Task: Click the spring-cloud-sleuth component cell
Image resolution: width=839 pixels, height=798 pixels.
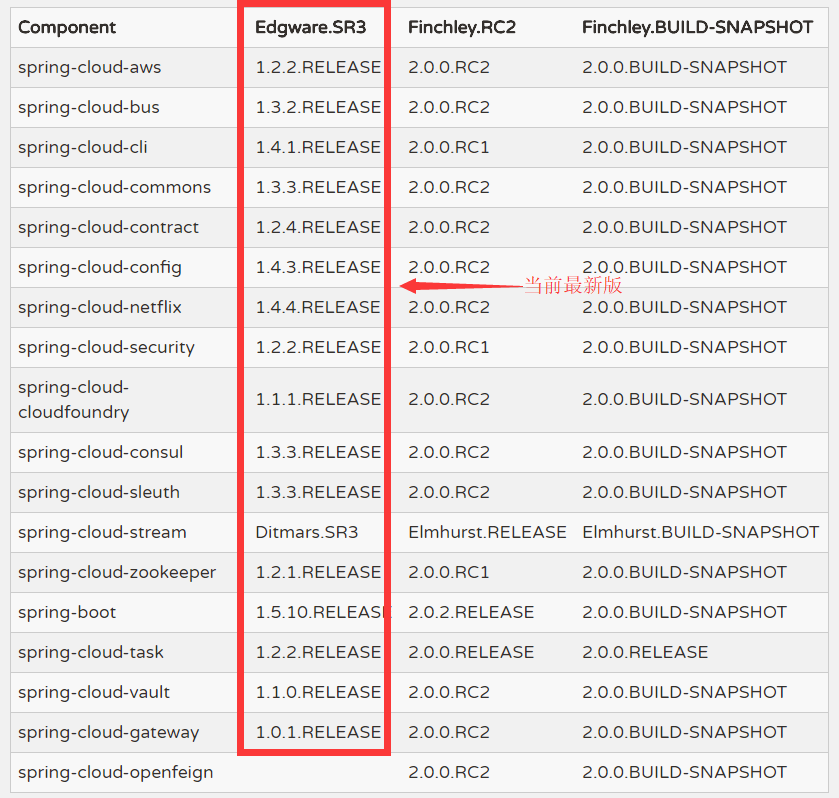Action: click(99, 492)
